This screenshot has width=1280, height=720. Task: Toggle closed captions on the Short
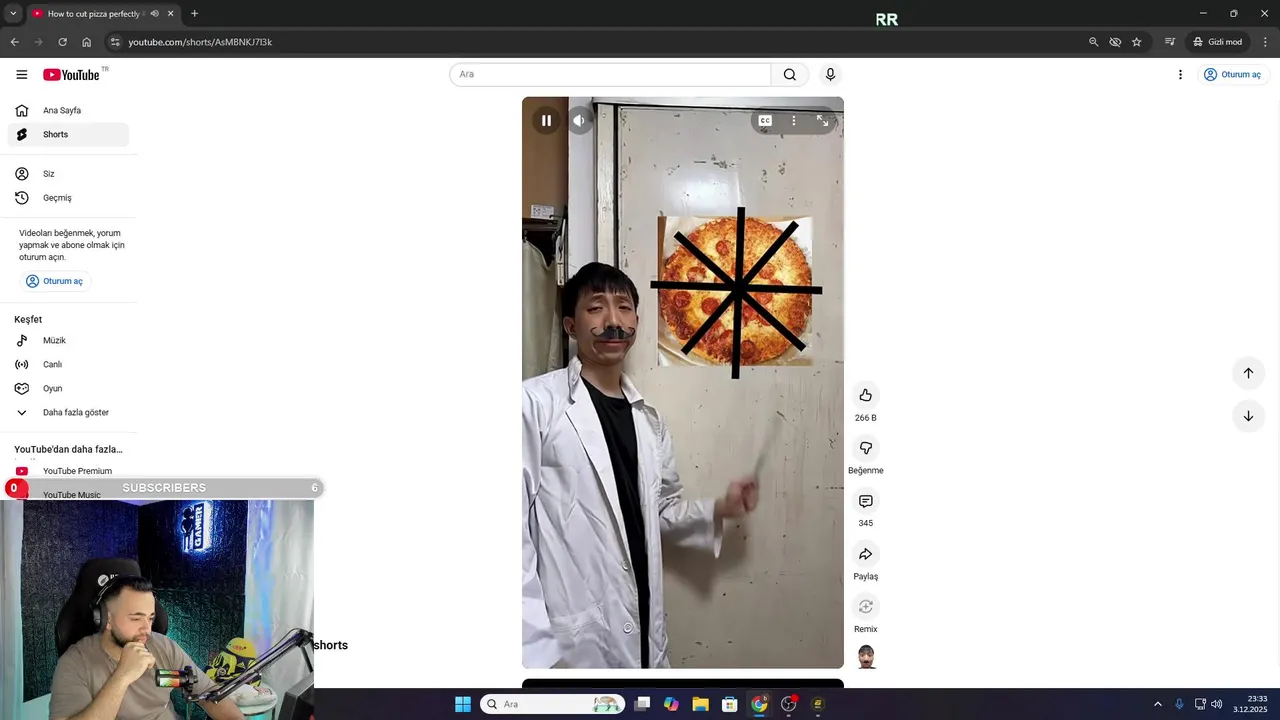click(x=765, y=121)
